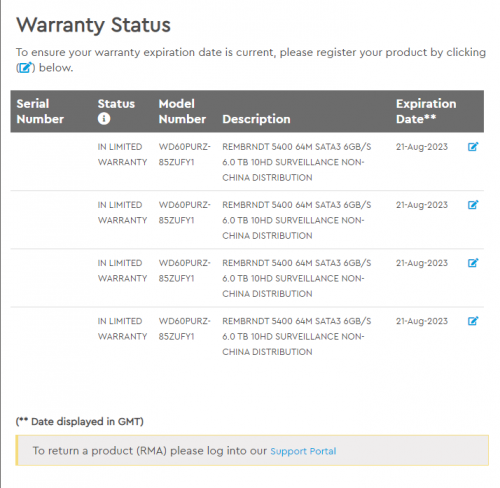Click the Warranty Status page heading
This screenshot has width=500, height=488.
93,25
